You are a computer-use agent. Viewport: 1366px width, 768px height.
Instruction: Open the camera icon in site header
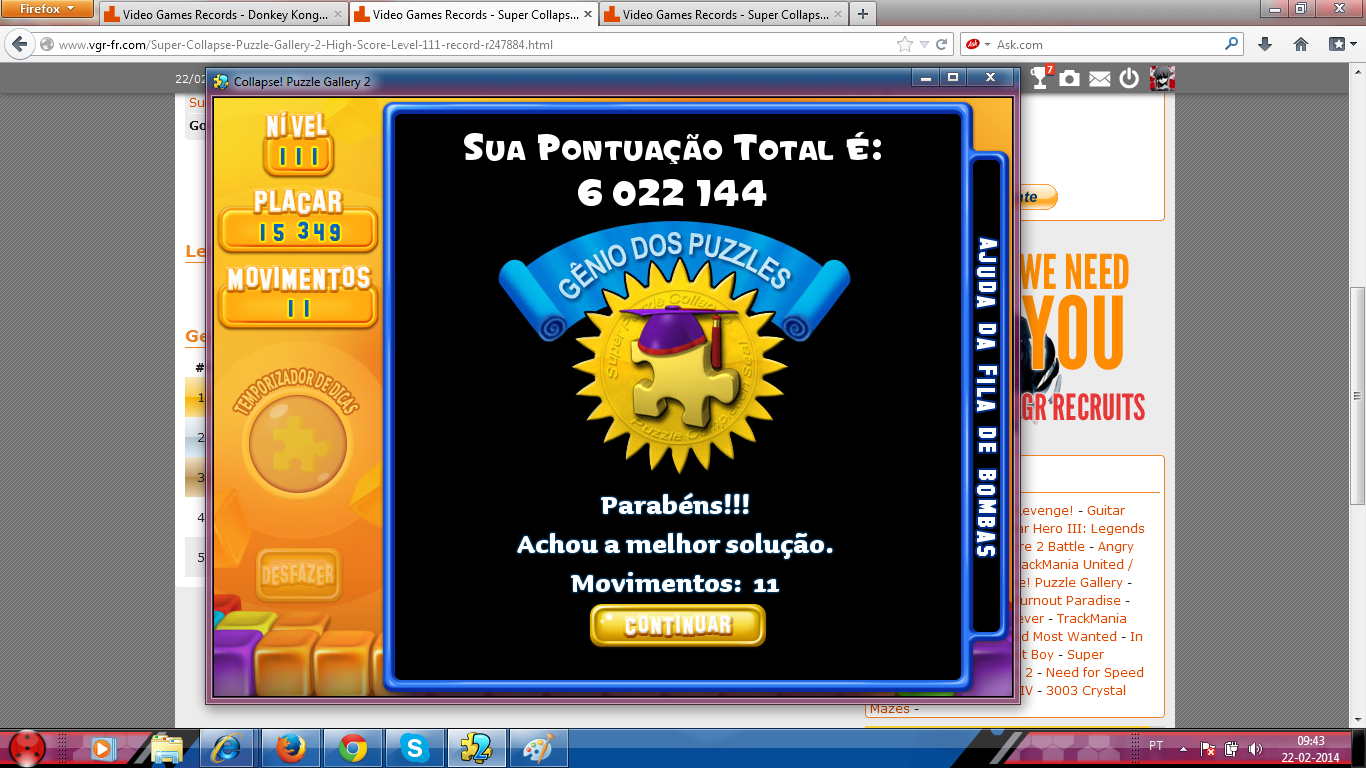pos(1070,78)
